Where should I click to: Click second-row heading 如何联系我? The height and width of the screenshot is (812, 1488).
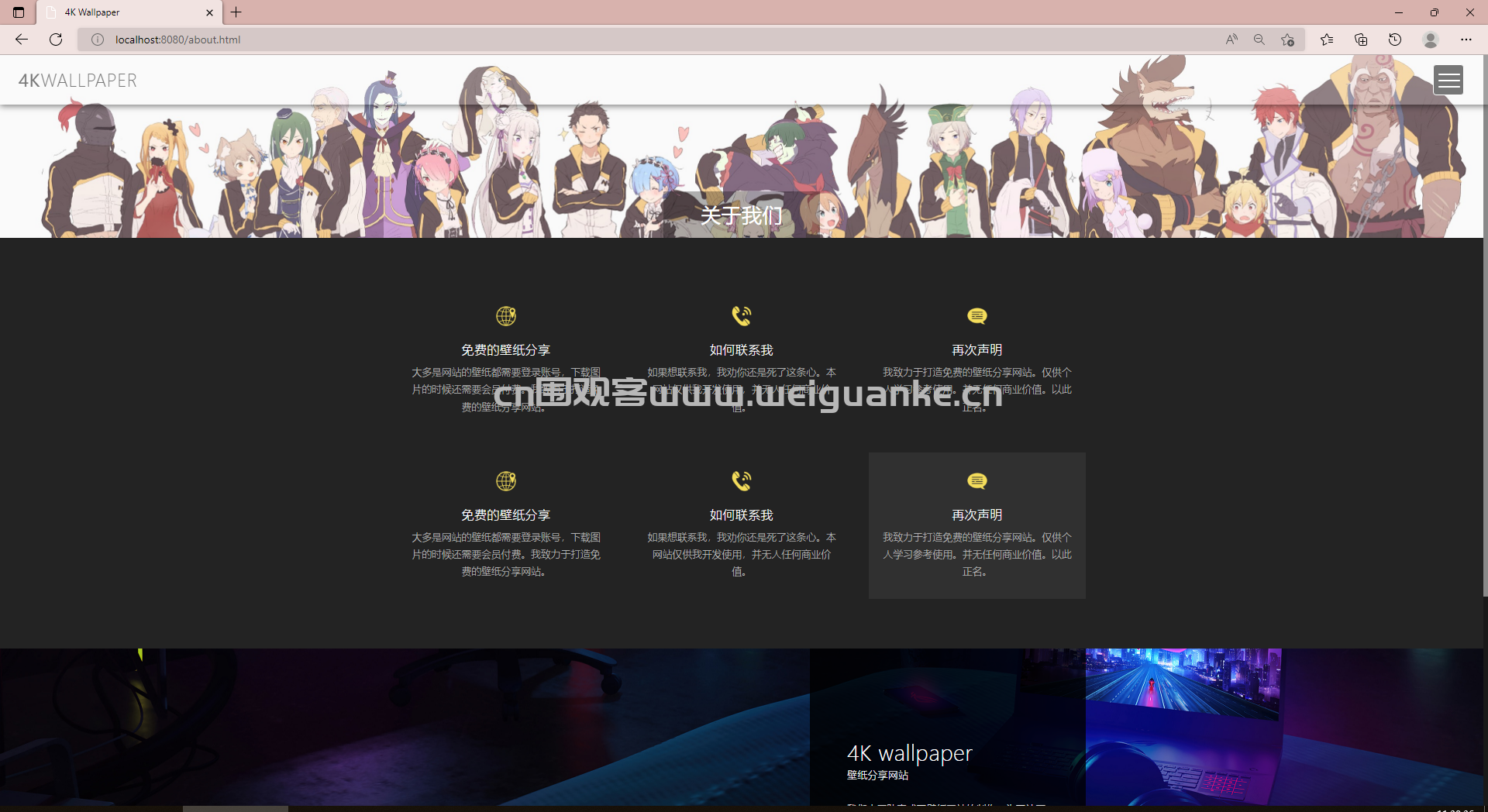pos(742,515)
